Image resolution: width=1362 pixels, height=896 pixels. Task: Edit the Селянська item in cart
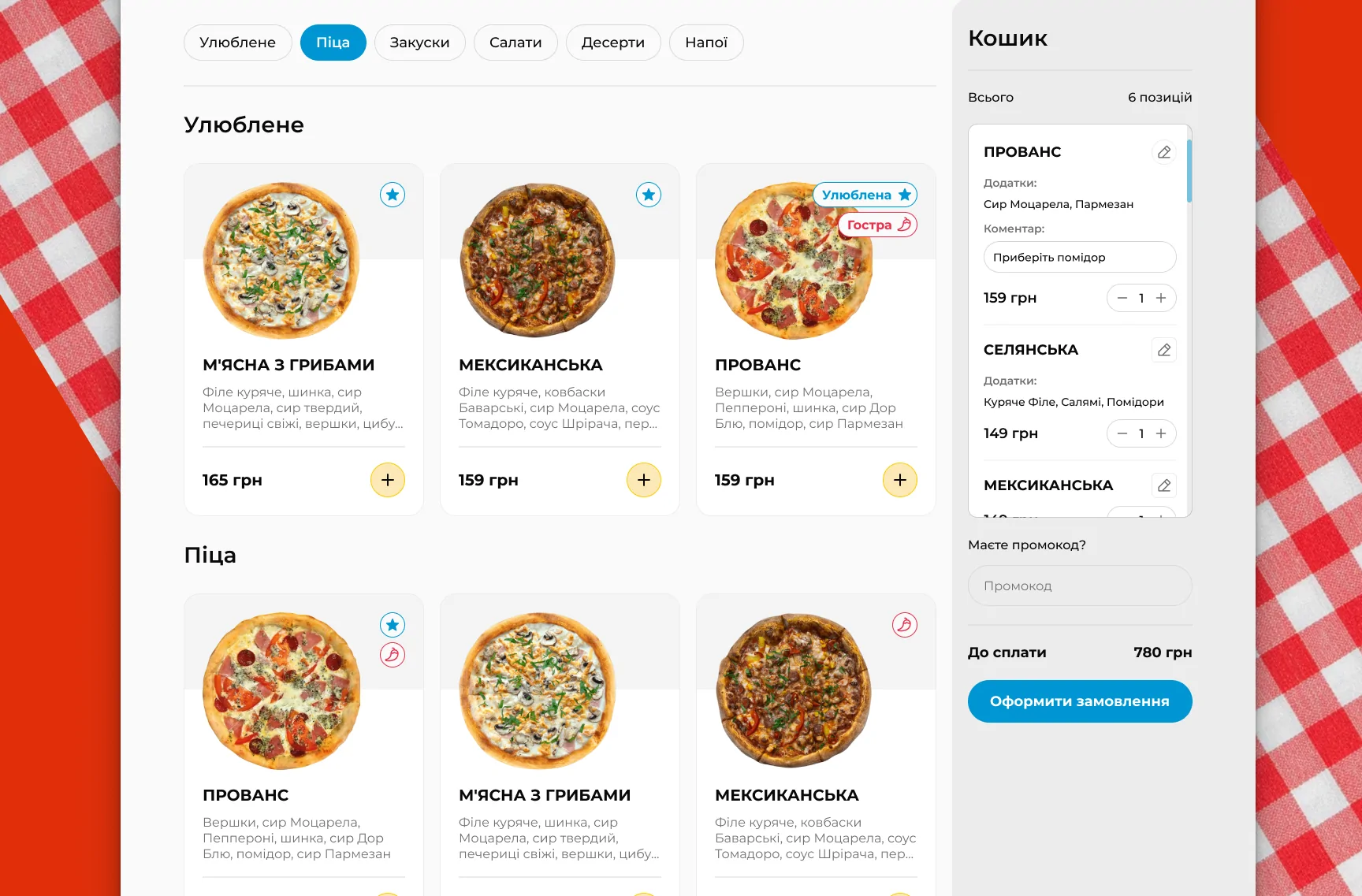point(1164,350)
